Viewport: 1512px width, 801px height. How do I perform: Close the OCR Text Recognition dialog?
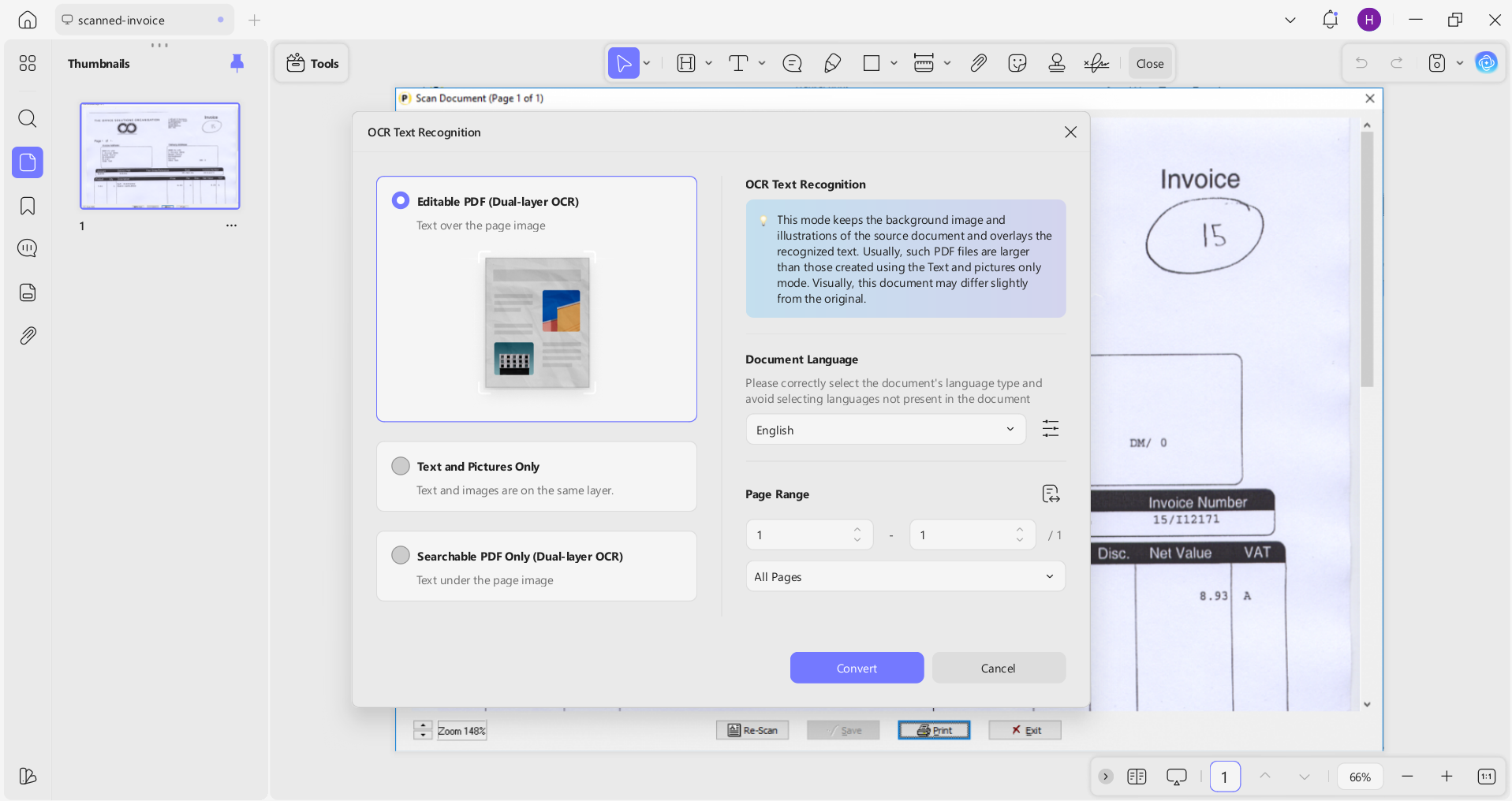click(x=1070, y=132)
